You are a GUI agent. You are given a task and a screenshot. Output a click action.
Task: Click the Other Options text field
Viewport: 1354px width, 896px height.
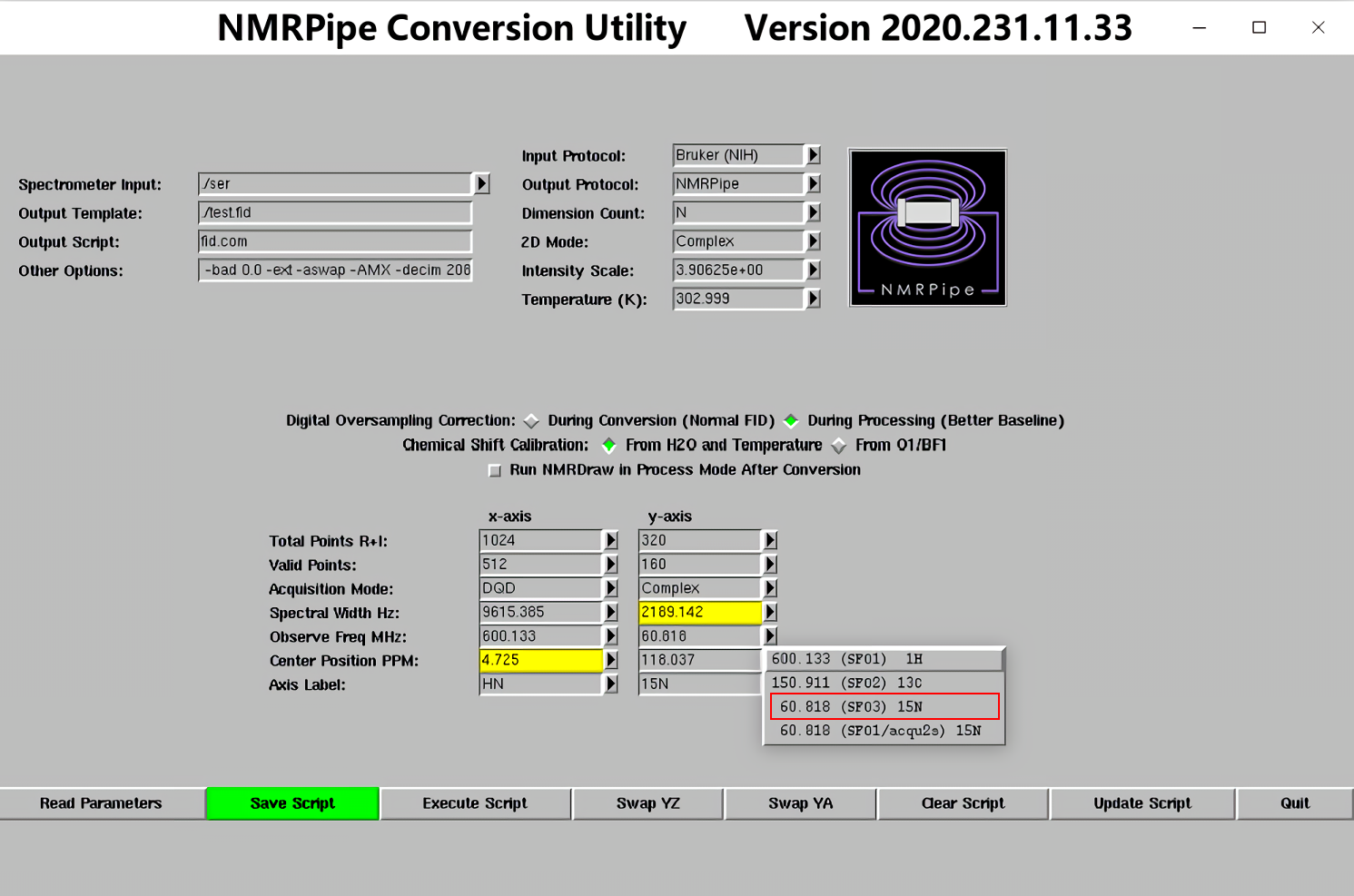point(335,270)
